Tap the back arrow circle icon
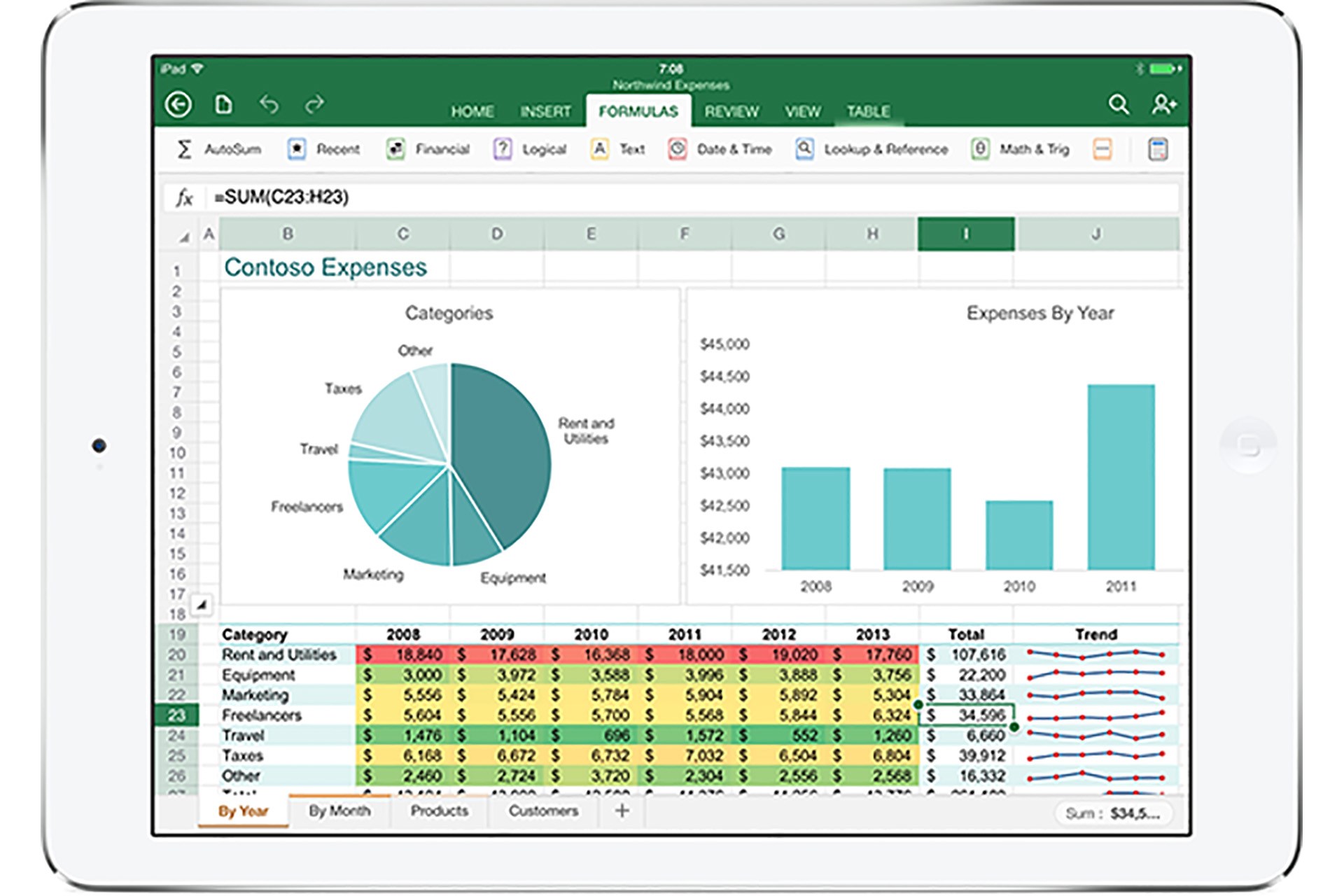 [178, 105]
